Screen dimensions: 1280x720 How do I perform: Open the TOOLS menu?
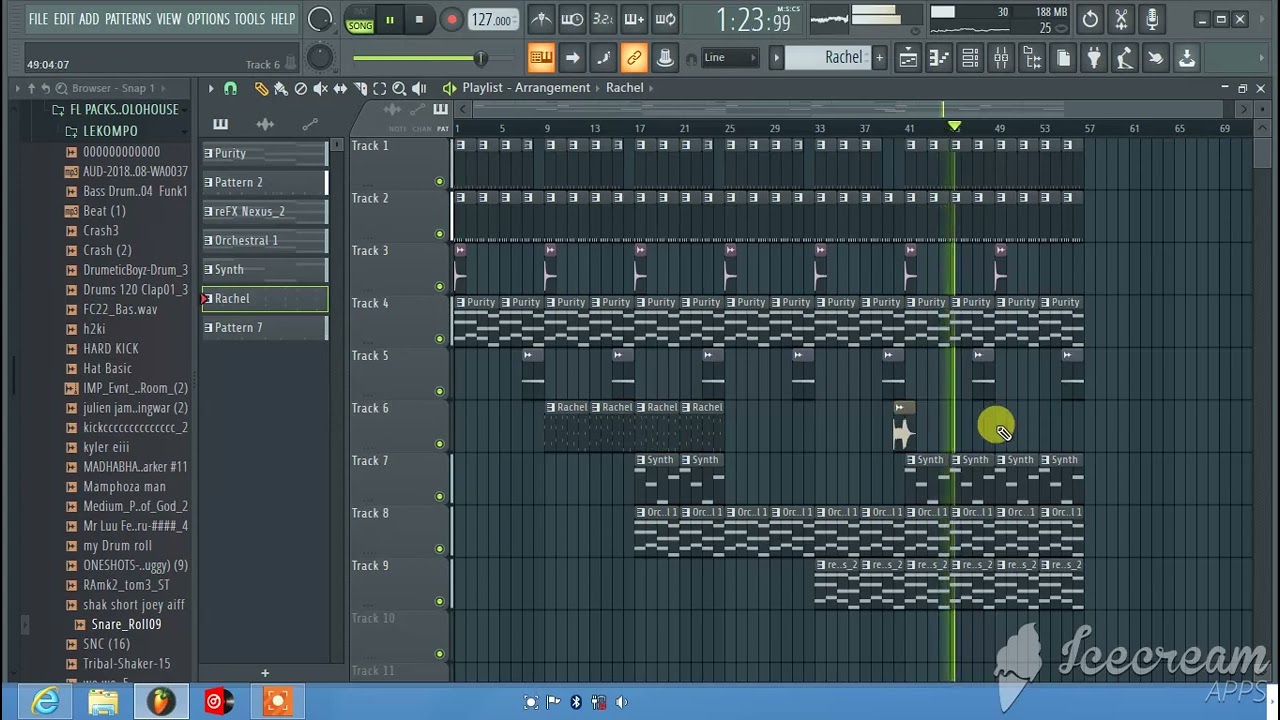[x=250, y=19]
